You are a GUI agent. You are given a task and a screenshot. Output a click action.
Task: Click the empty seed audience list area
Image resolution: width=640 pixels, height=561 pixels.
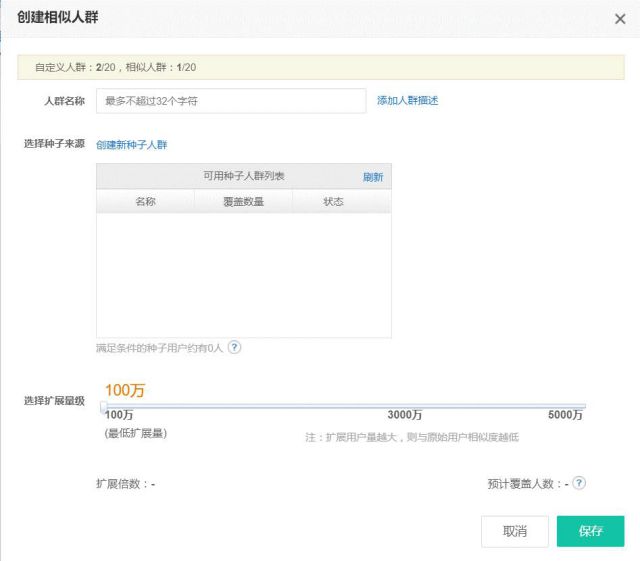click(x=243, y=275)
